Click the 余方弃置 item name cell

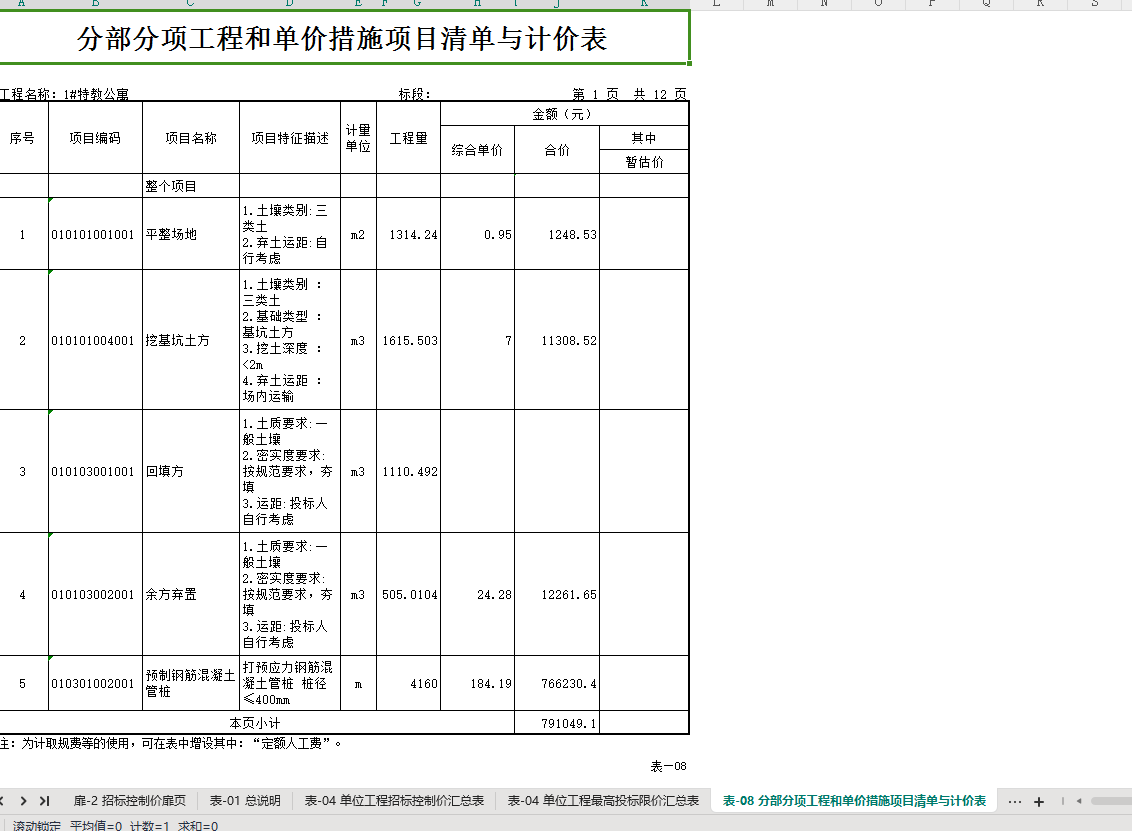point(191,594)
